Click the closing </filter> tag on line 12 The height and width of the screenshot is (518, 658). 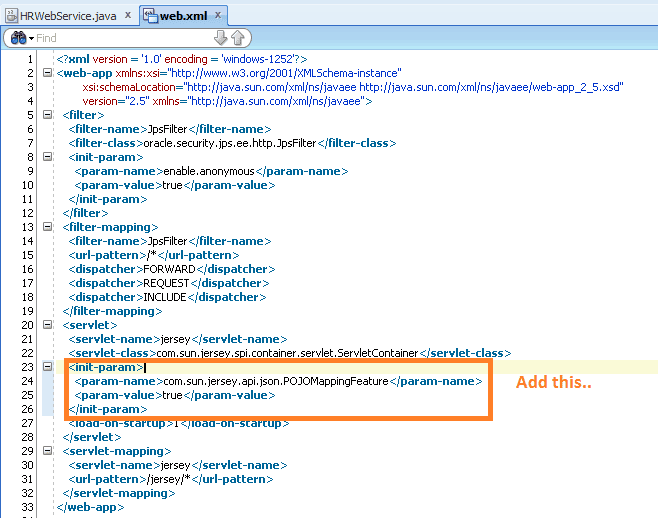85,213
